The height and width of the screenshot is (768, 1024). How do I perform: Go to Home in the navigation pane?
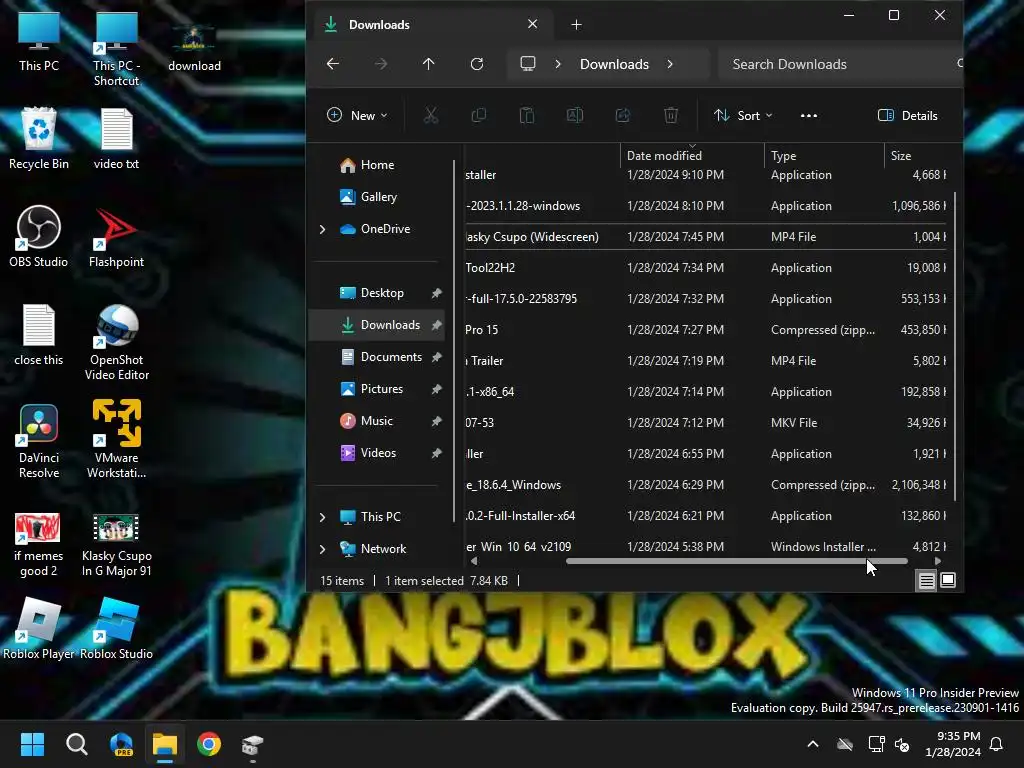click(x=377, y=165)
